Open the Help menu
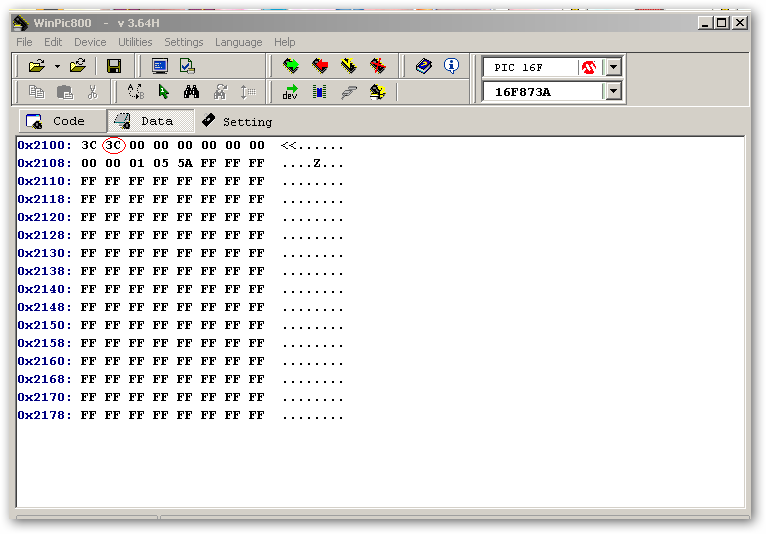Viewport: 766px width, 534px height. tap(284, 42)
